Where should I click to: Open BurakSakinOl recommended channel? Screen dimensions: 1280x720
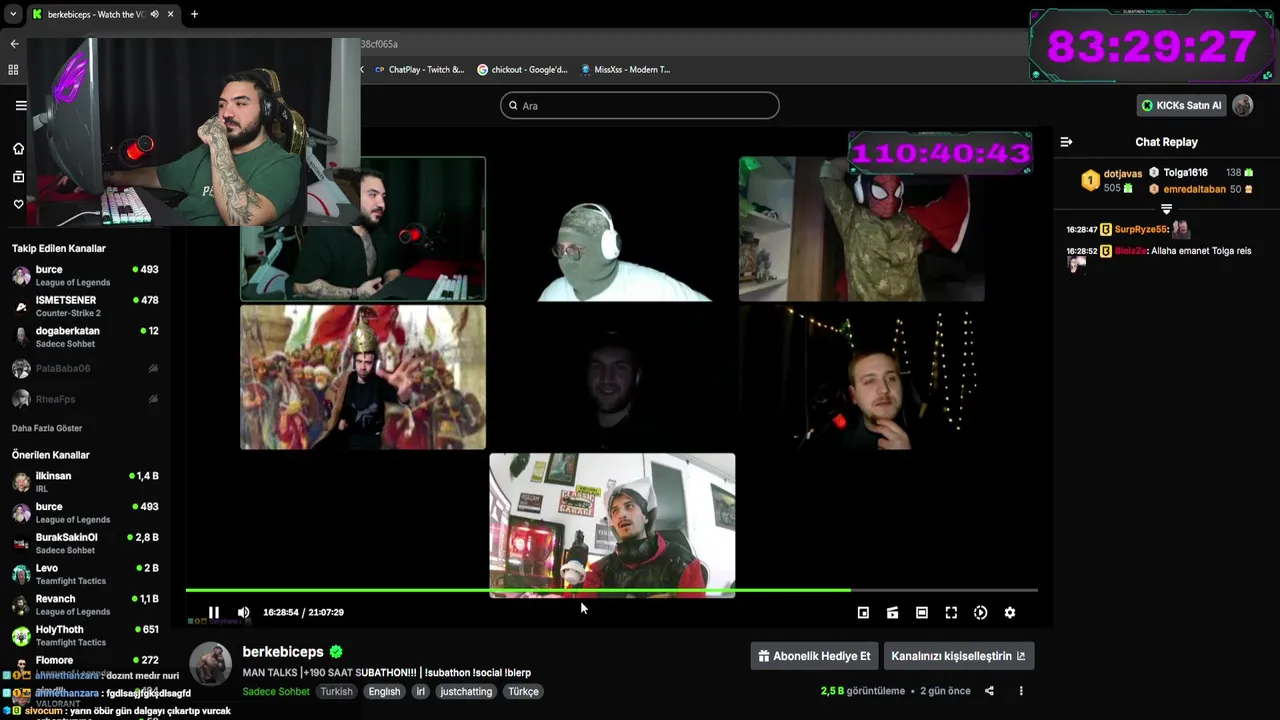(x=85, y=543)
